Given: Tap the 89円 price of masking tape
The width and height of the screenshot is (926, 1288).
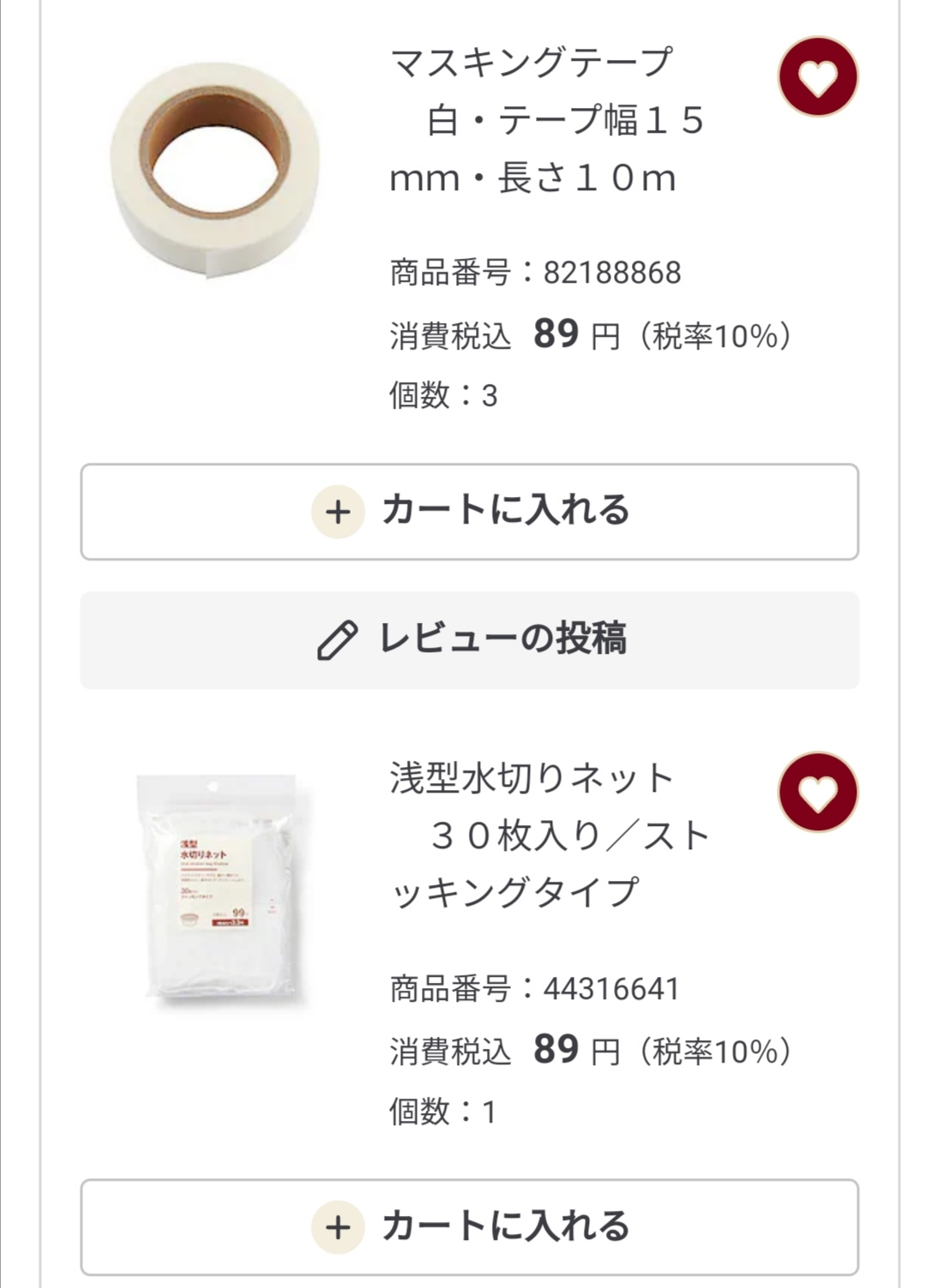Looking at the screenshot, I should pos(576,334).
